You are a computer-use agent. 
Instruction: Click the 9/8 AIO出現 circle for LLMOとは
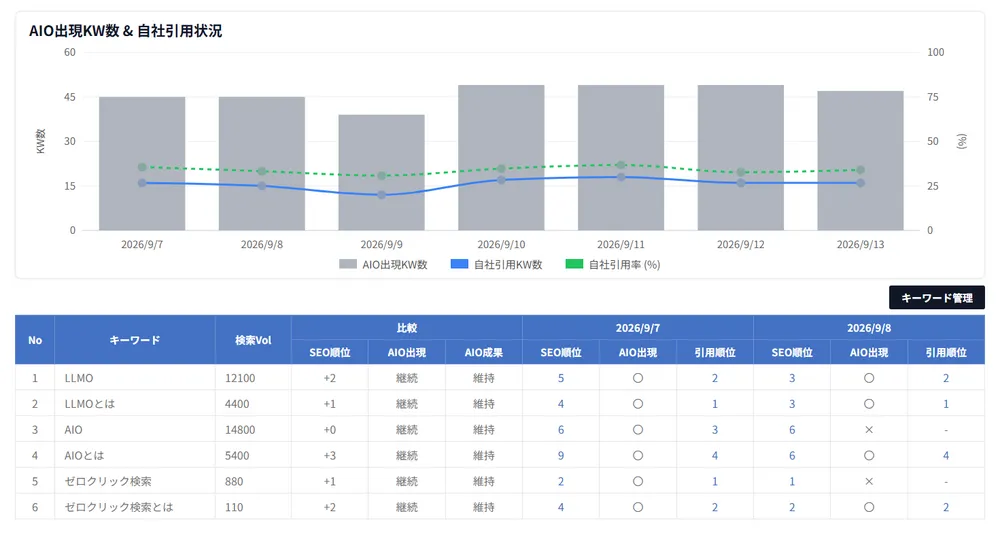point(869,404)
